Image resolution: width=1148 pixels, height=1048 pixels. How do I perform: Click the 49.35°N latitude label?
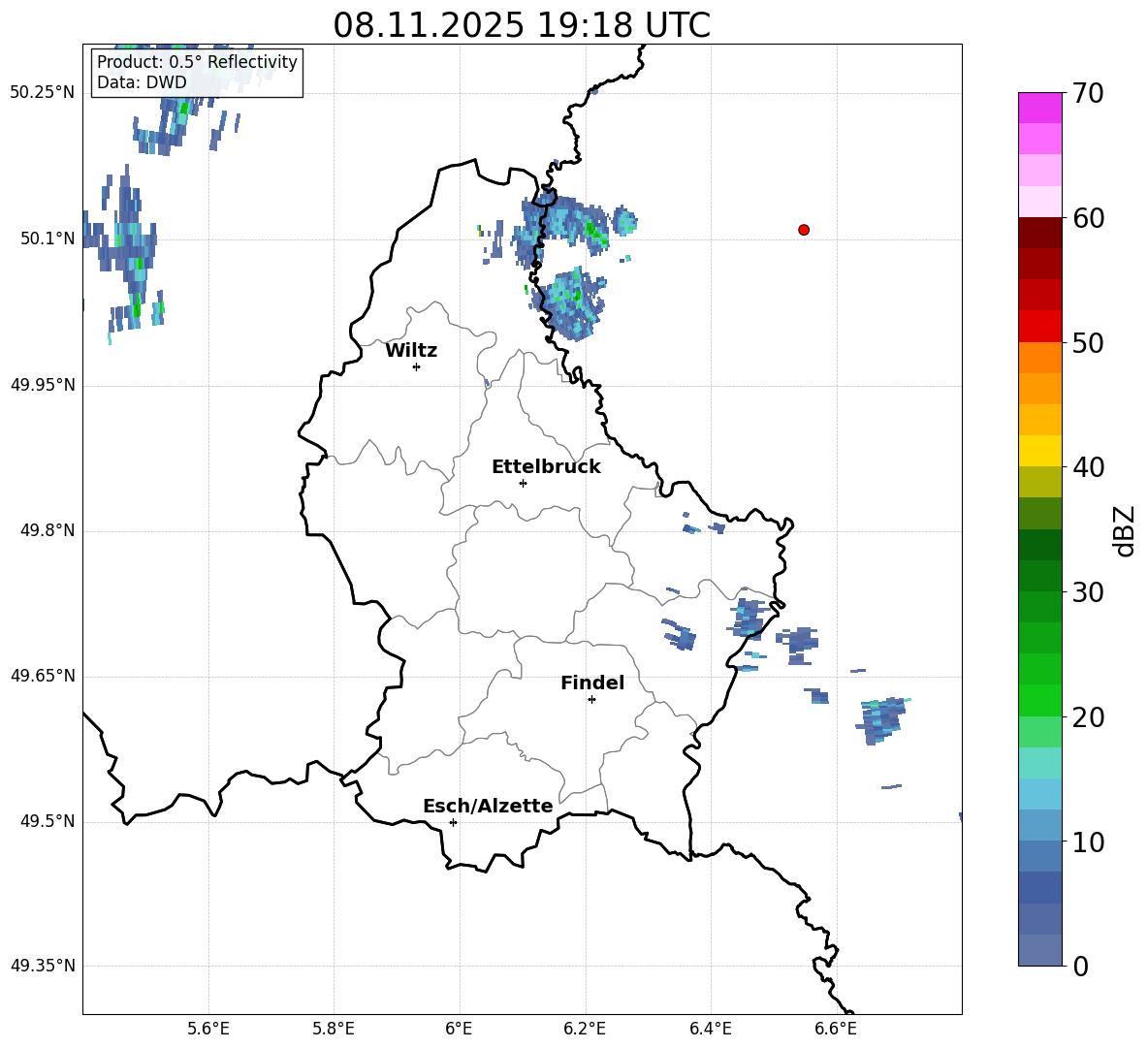click(x=42, y=966)
